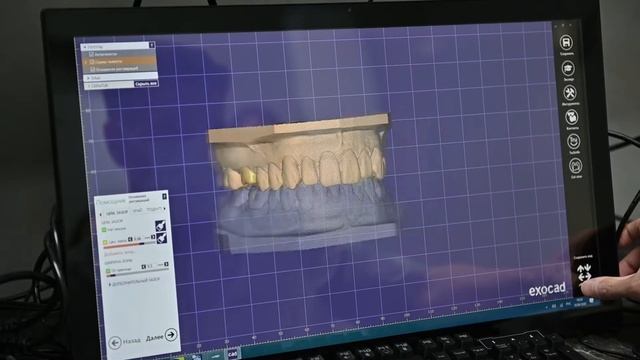Viewport: 640px width, 360px height.
Task: Click the fourth right-toolbar icon below Tools
Action: [x=572, y=117]
